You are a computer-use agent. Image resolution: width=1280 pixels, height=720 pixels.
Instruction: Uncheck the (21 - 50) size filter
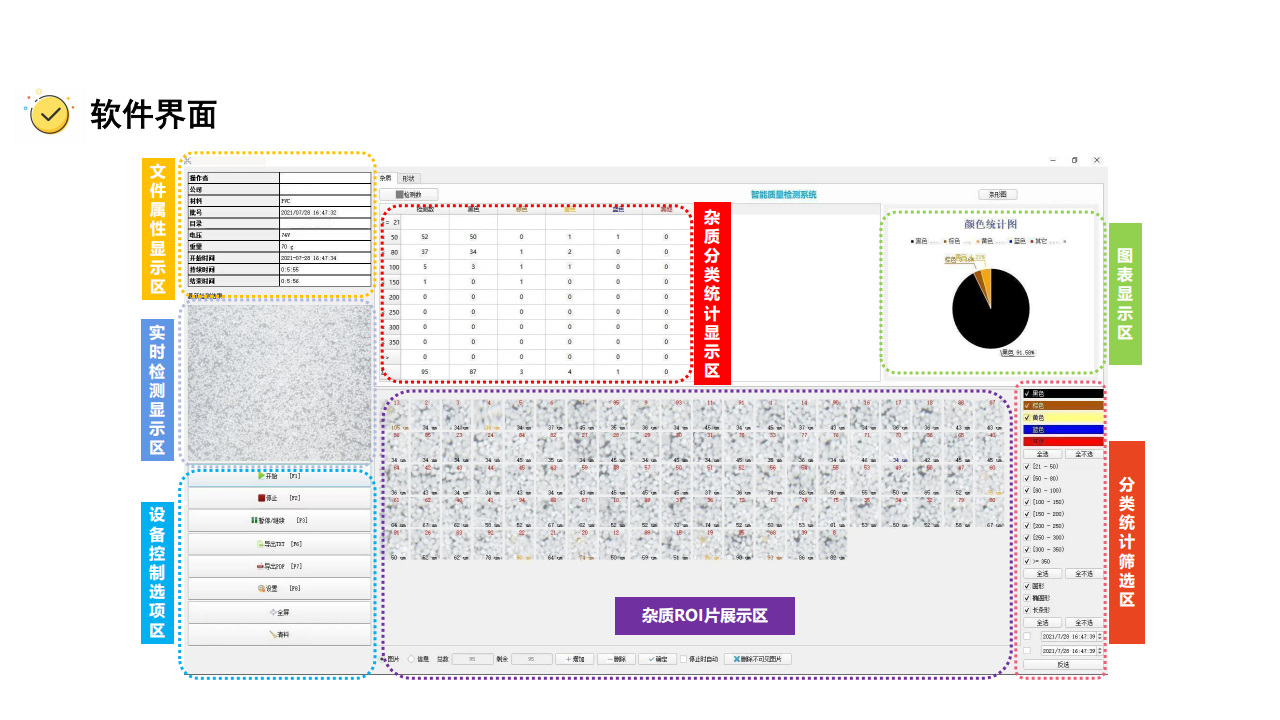1027,466
